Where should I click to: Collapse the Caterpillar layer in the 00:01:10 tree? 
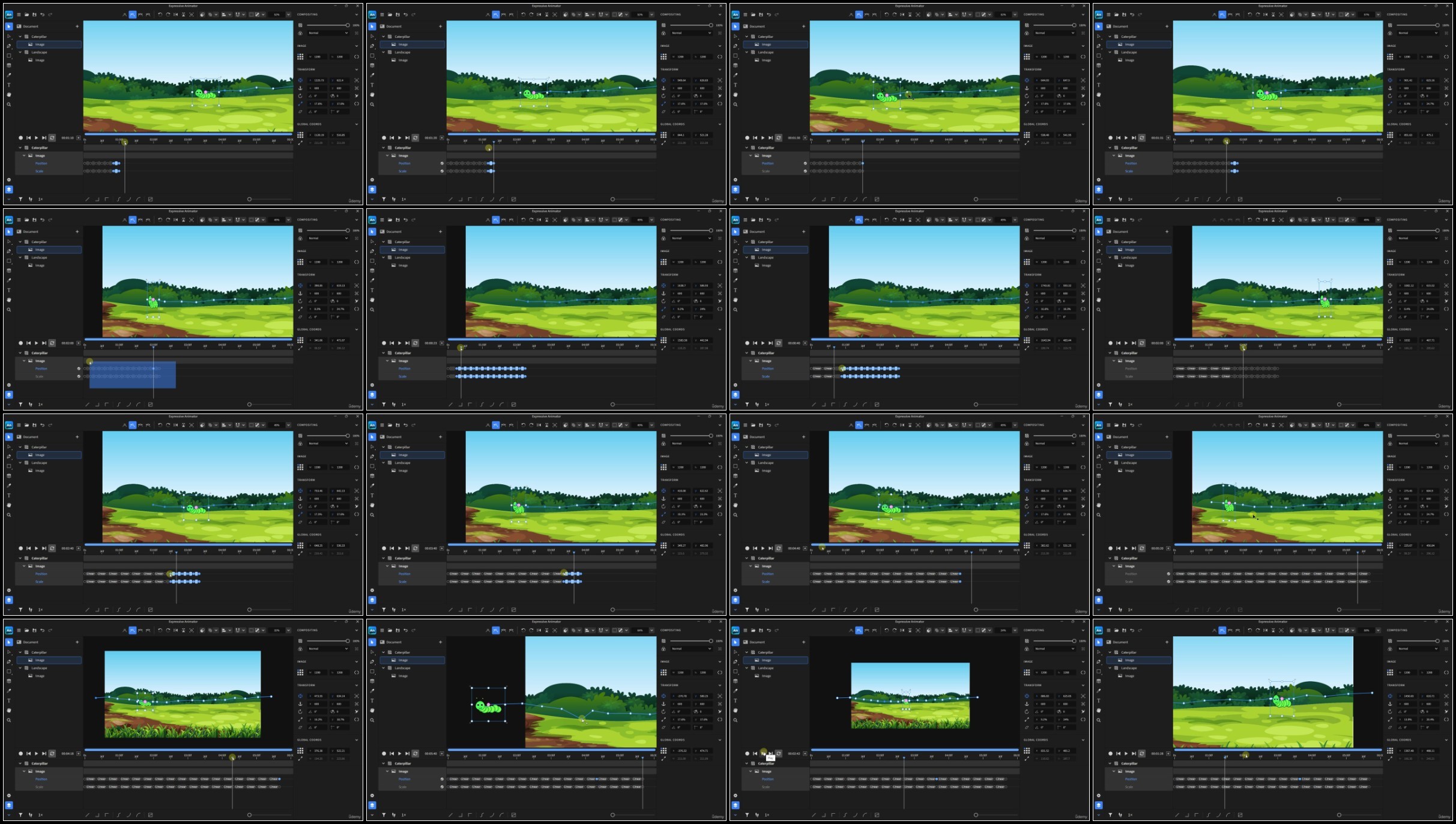point(20,37)
